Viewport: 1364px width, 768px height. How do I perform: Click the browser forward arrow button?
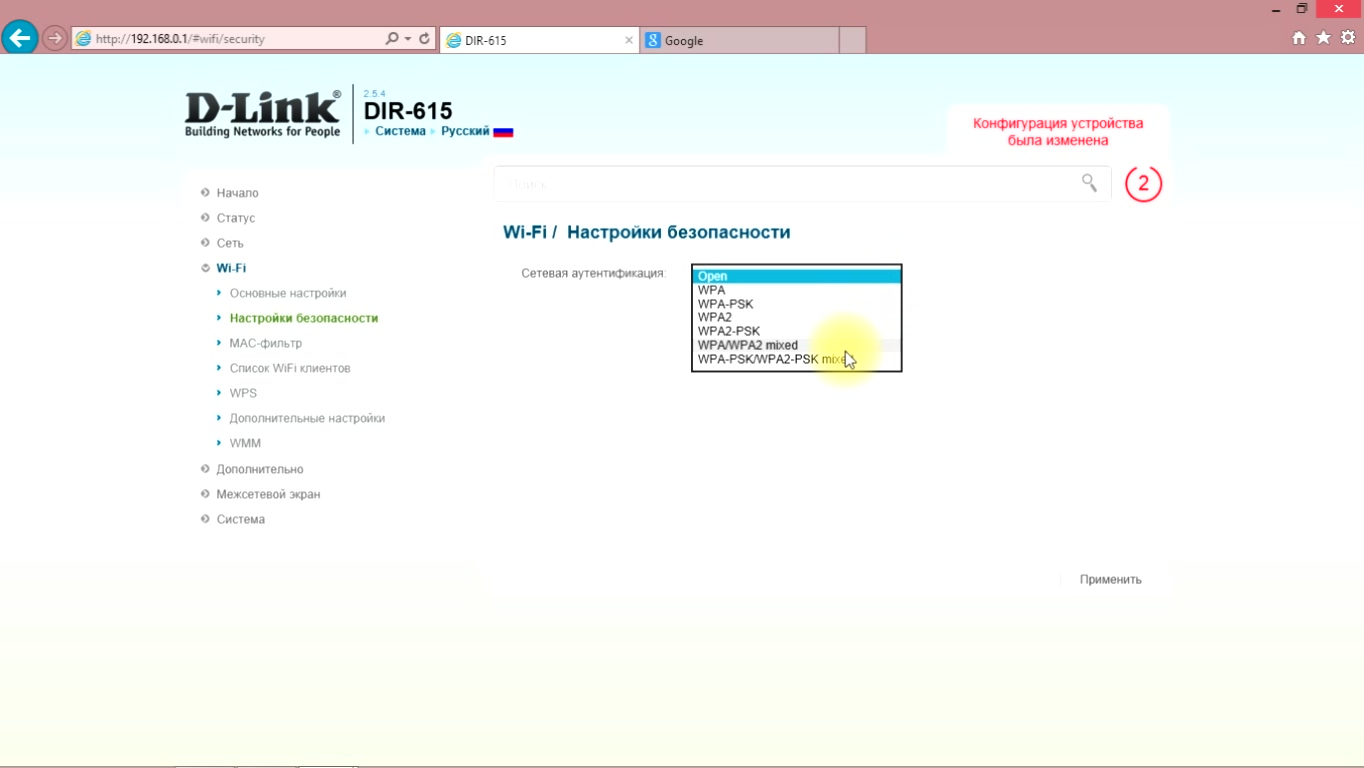55,38
